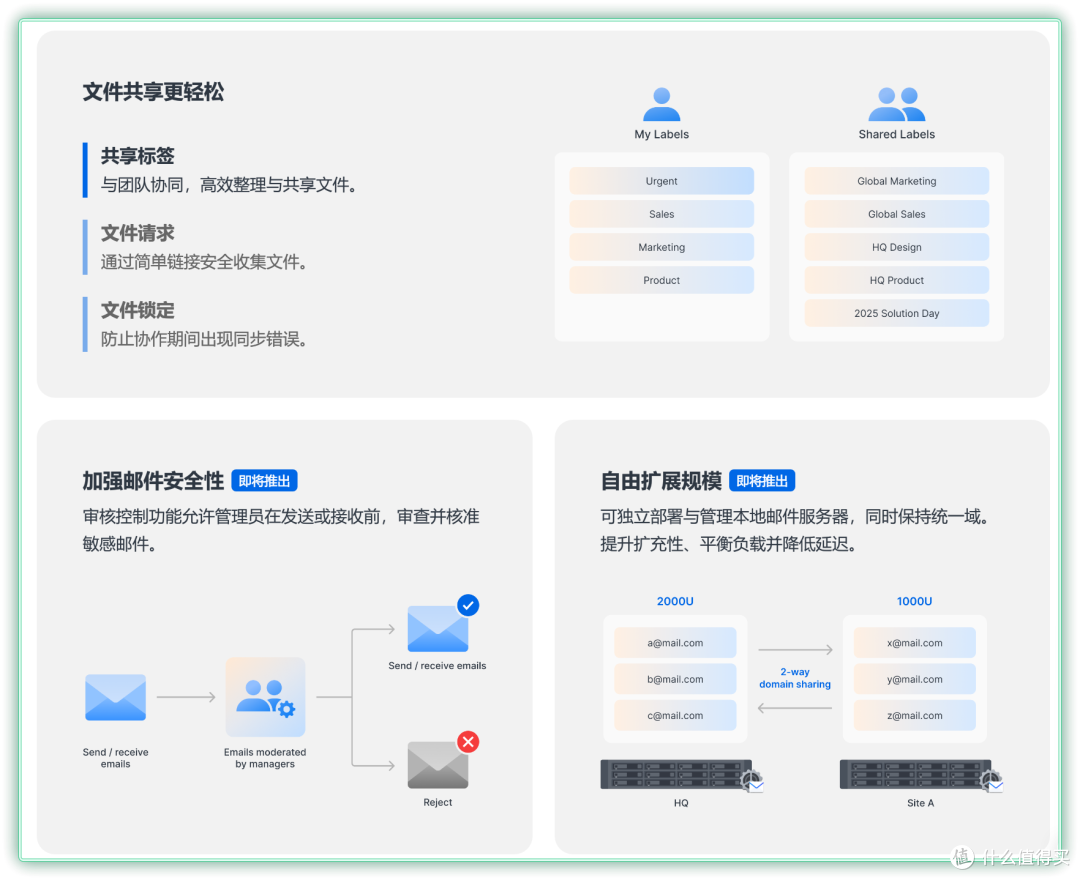The height and width of the screenshot is (880, 1080).
Task: Select the HQ Product shared label
Action: [x=897, y=280]
